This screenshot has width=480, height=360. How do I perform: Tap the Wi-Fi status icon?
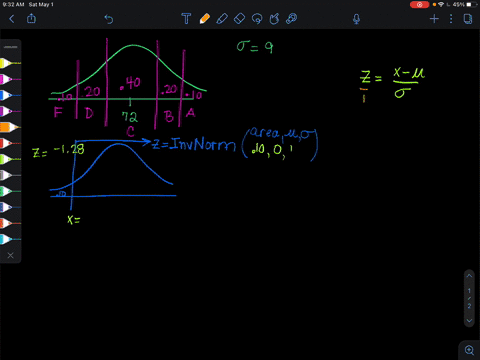[x=441, y=5]
